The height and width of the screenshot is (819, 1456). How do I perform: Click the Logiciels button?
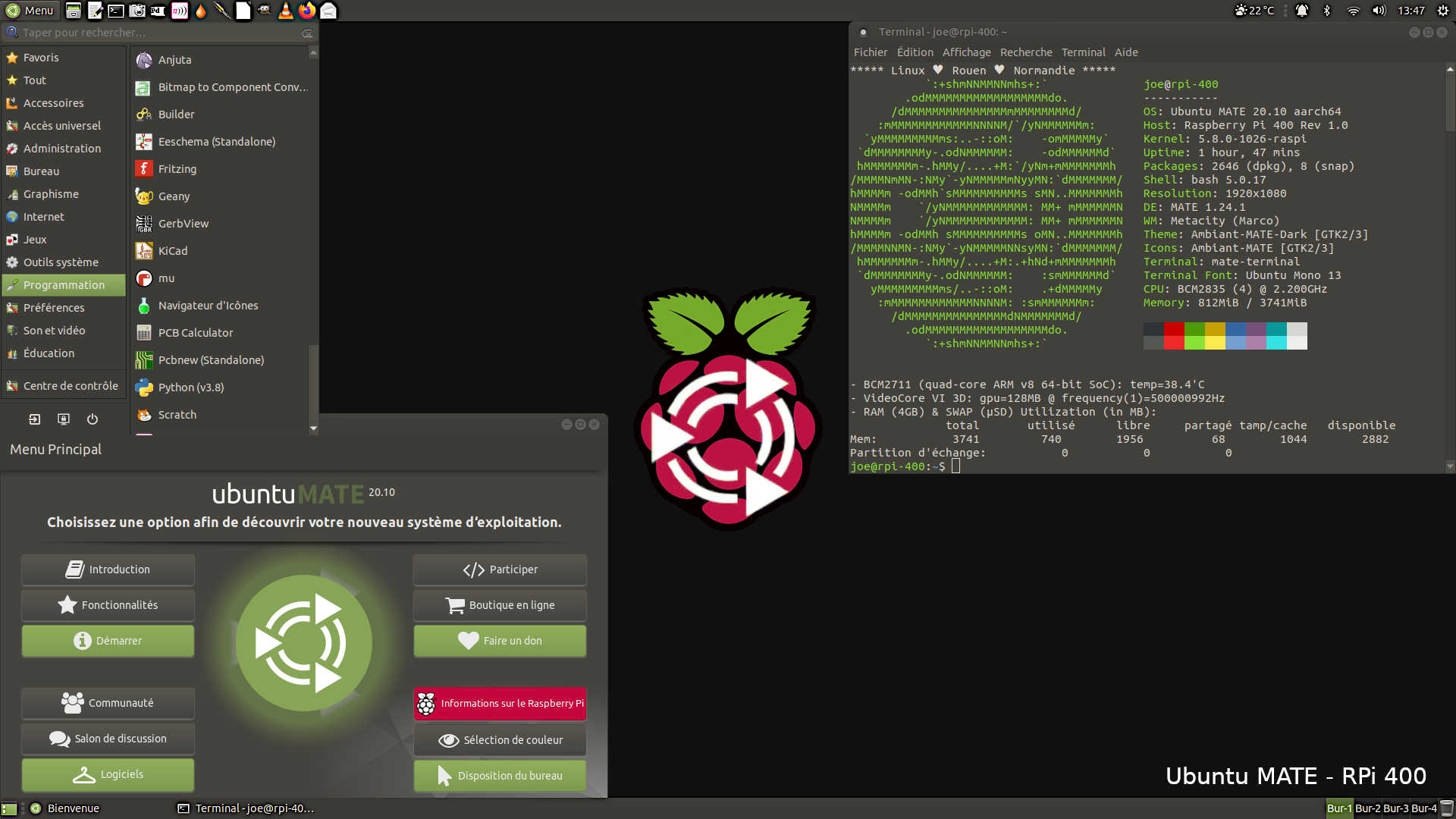[108, 774]
